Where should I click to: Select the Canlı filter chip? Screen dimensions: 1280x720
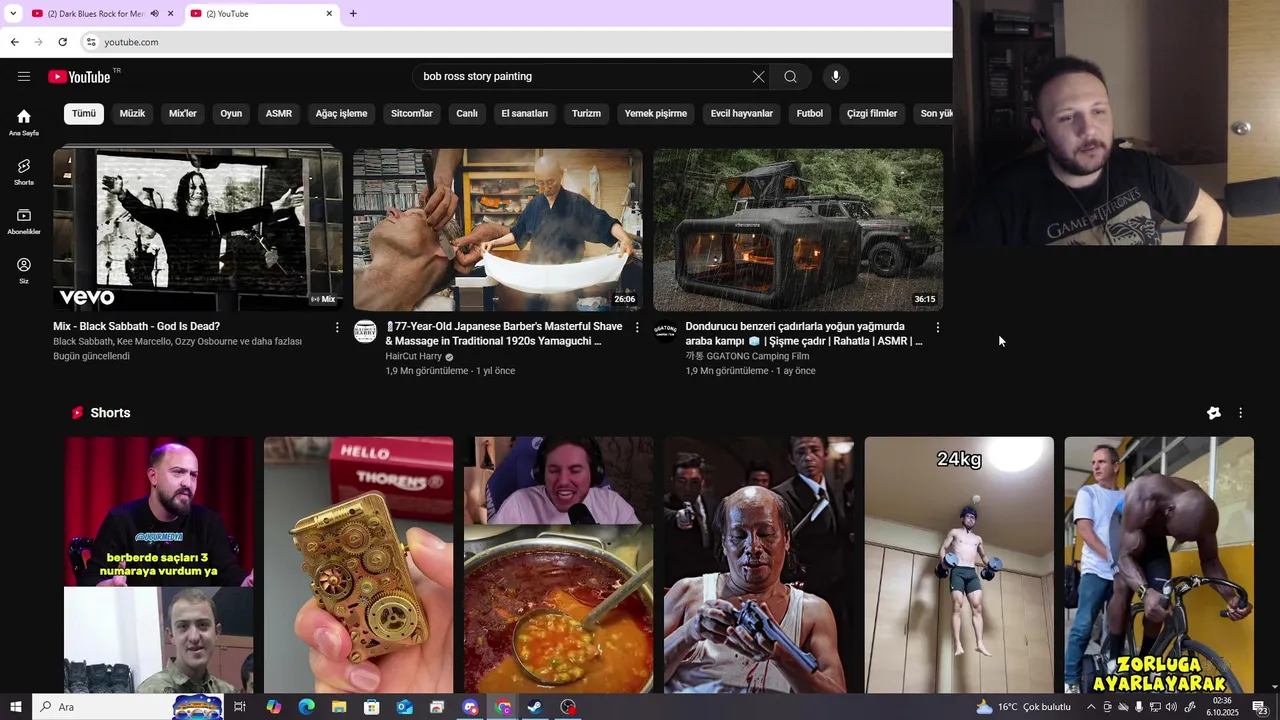[467, 113]
